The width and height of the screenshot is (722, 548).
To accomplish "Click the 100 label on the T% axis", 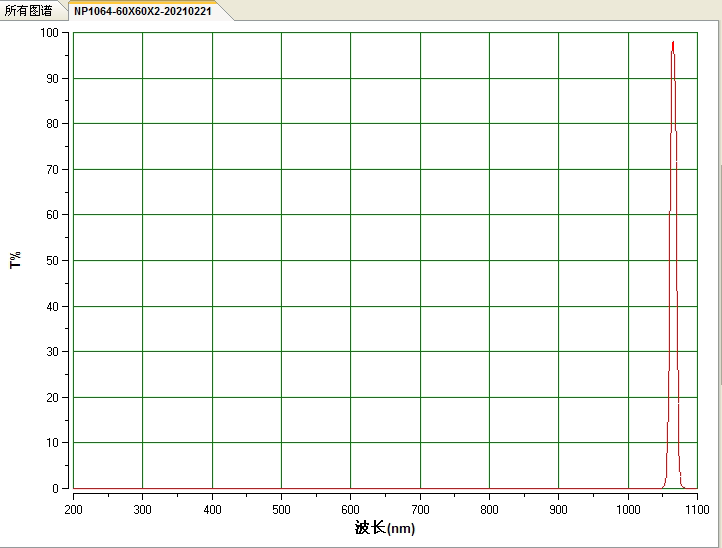I will tap(49, 33).
